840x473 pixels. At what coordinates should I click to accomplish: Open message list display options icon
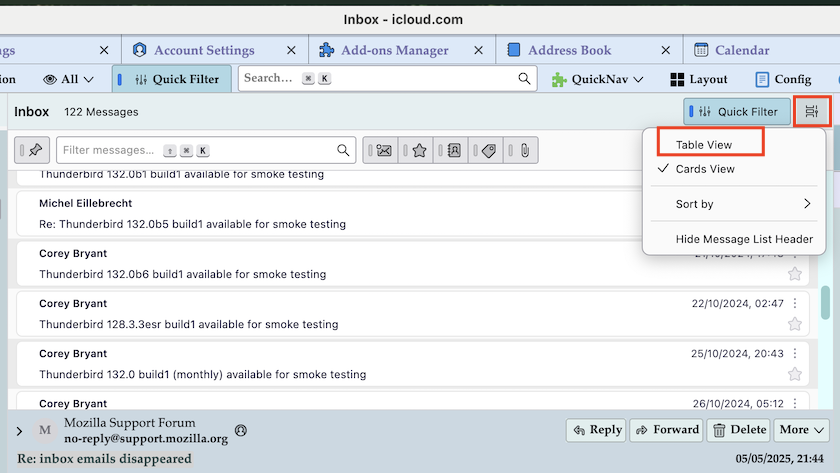pyautogui.click(x=812, y=111)
